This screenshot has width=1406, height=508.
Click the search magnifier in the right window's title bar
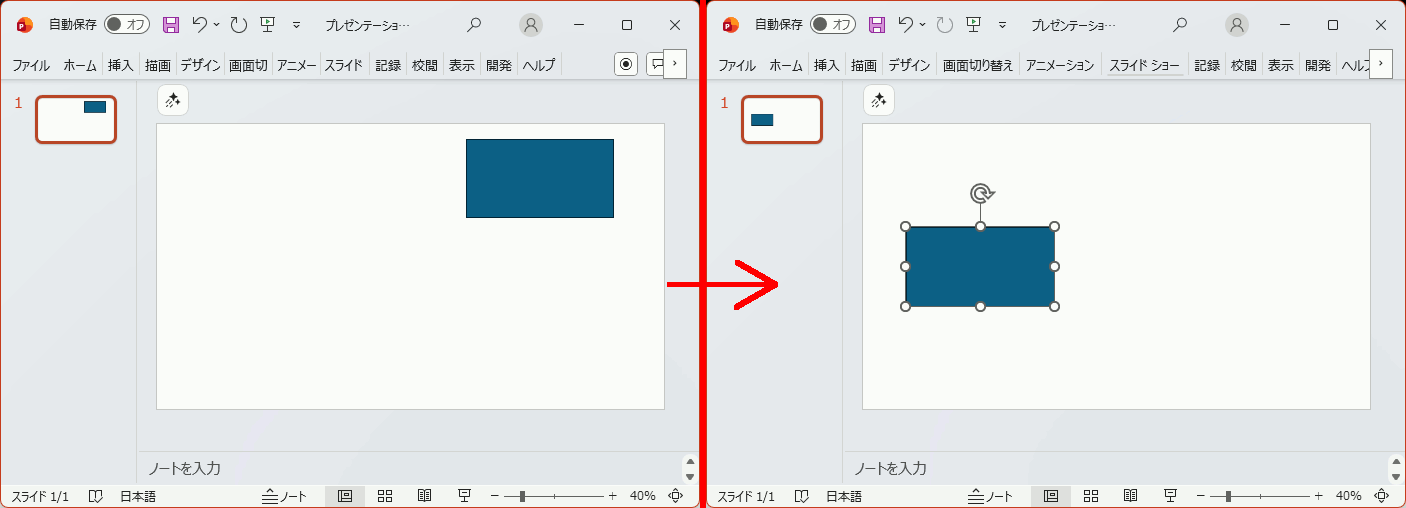[x=1180, y=25]
